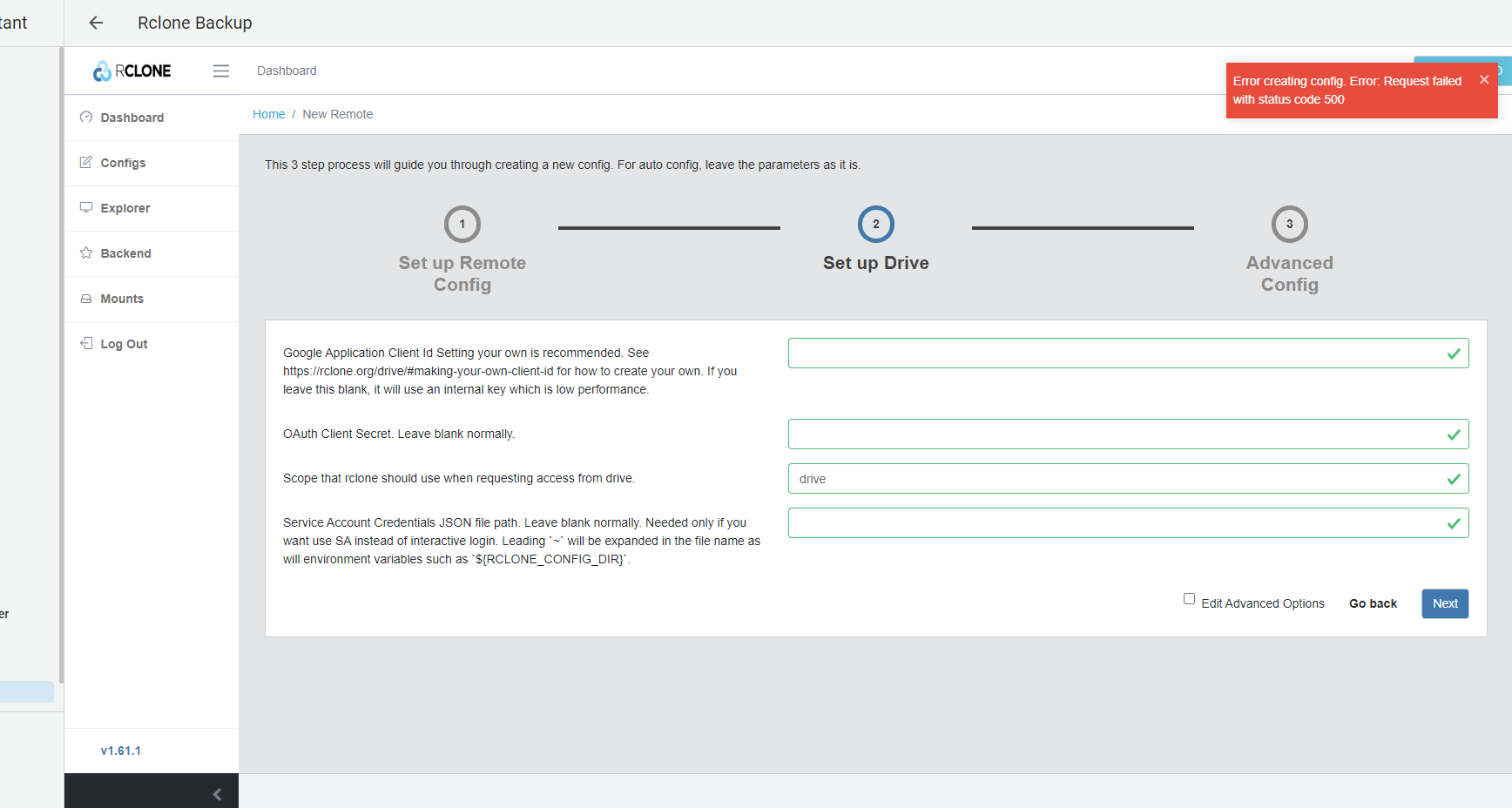Dismiss the error notification

(1484, 79)
